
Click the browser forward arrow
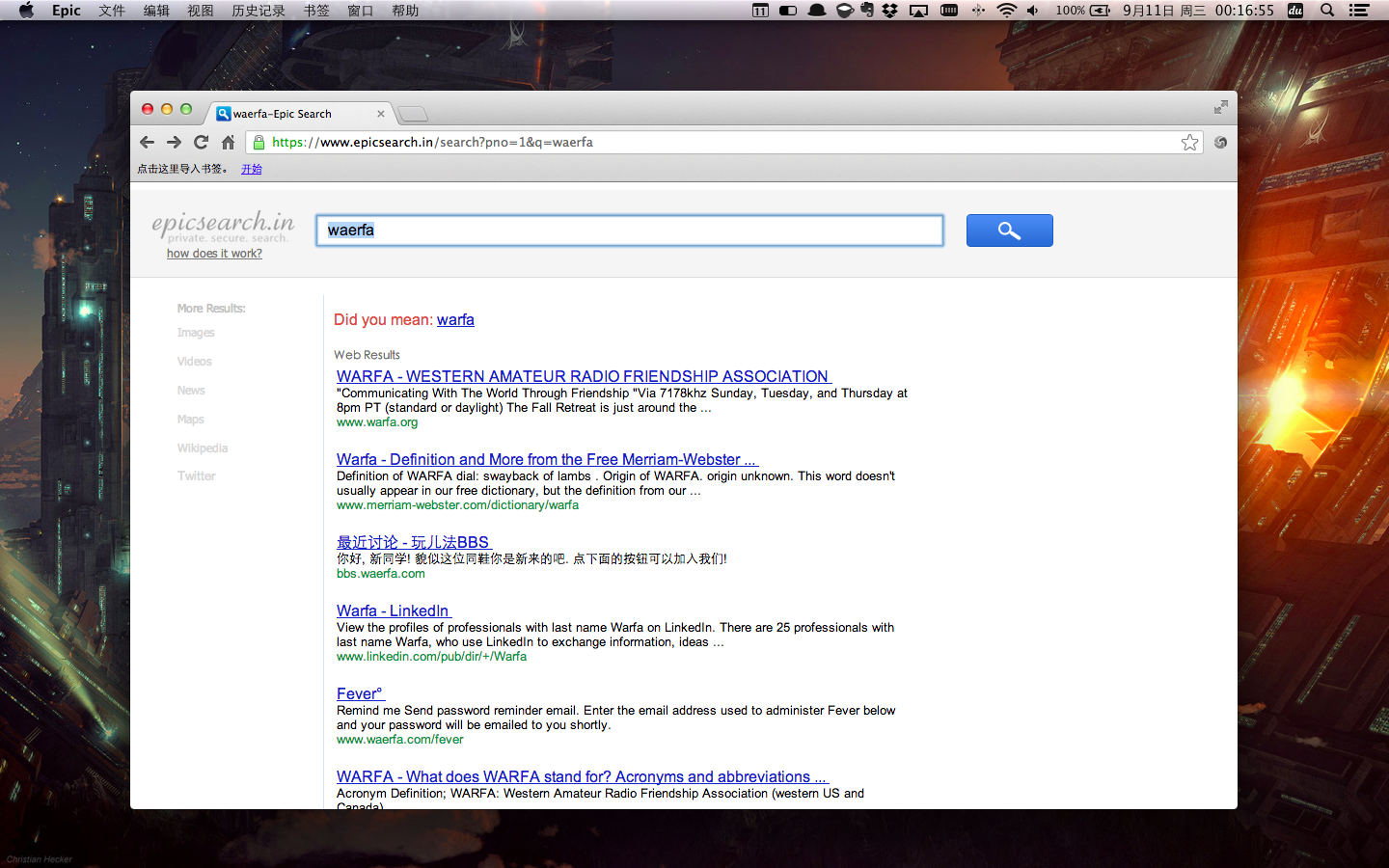(x=174, y=142)
